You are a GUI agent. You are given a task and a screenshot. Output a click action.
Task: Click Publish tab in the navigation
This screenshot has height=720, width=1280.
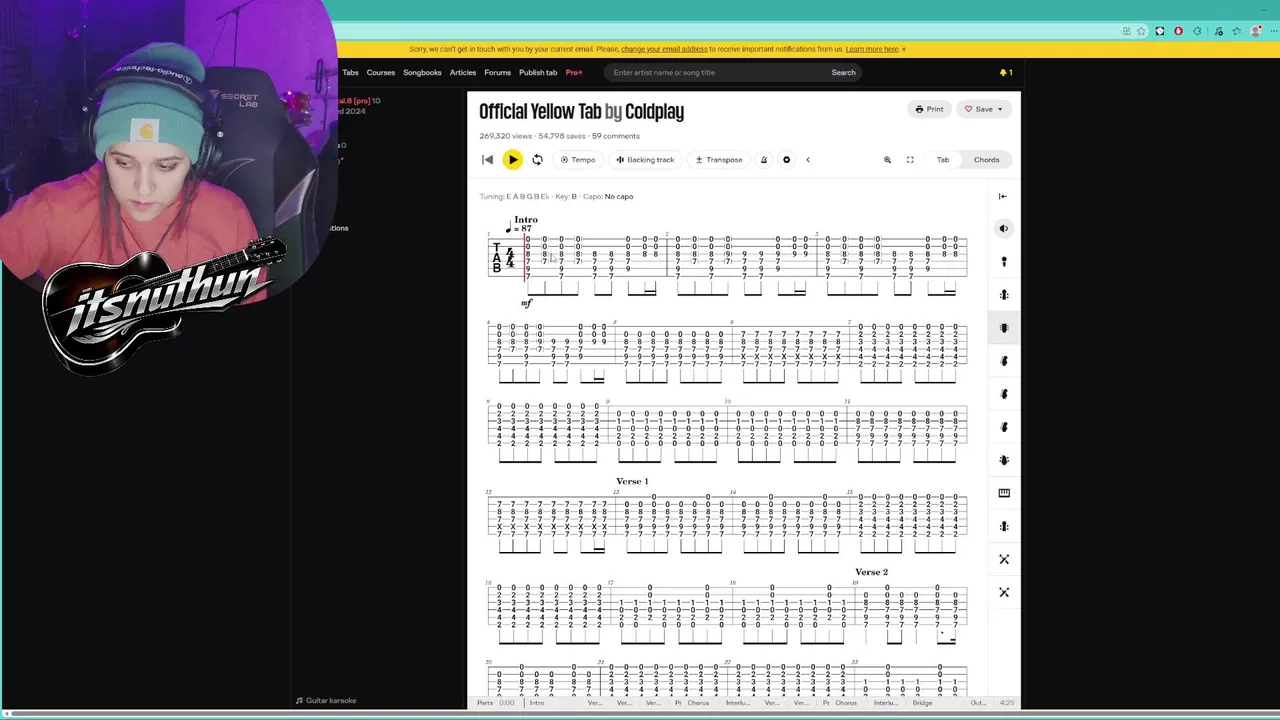coord(538,72)
